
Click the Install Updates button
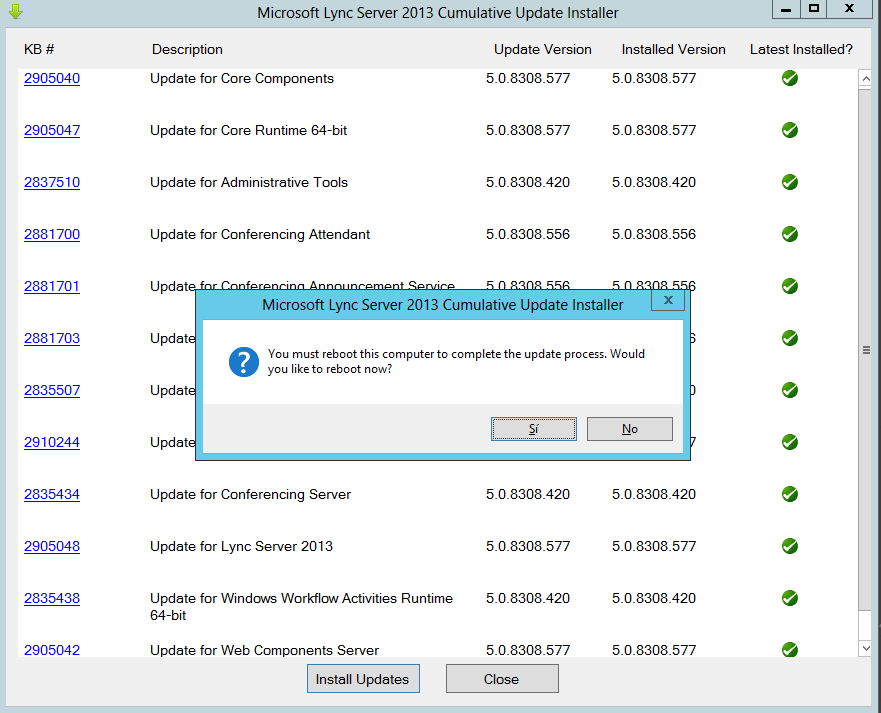[x=363, y=679]
